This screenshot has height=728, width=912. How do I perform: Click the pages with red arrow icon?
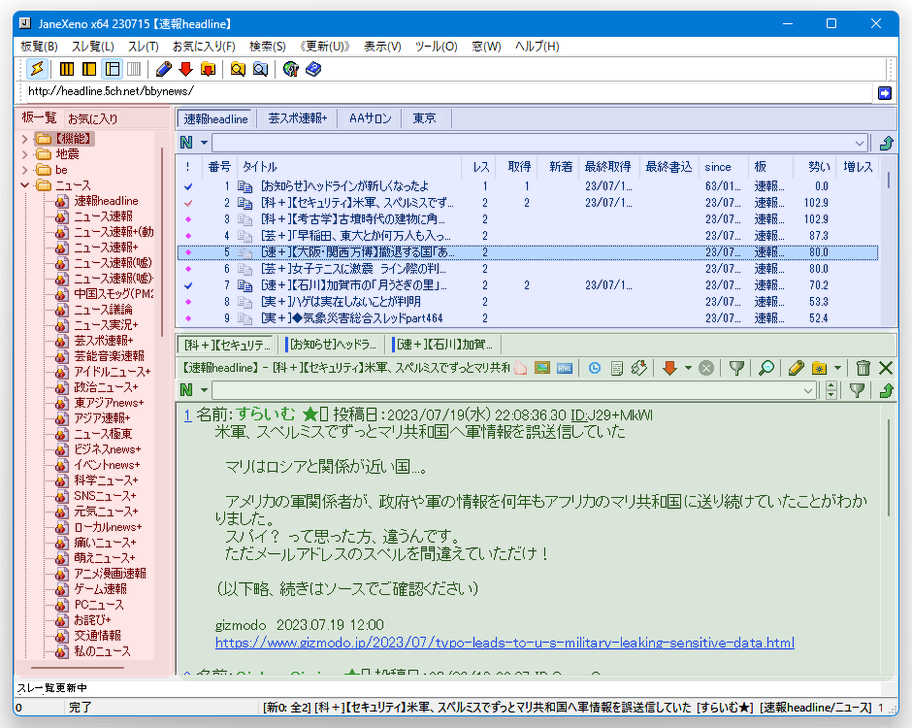pyautogui.click(x=639, y=368)
